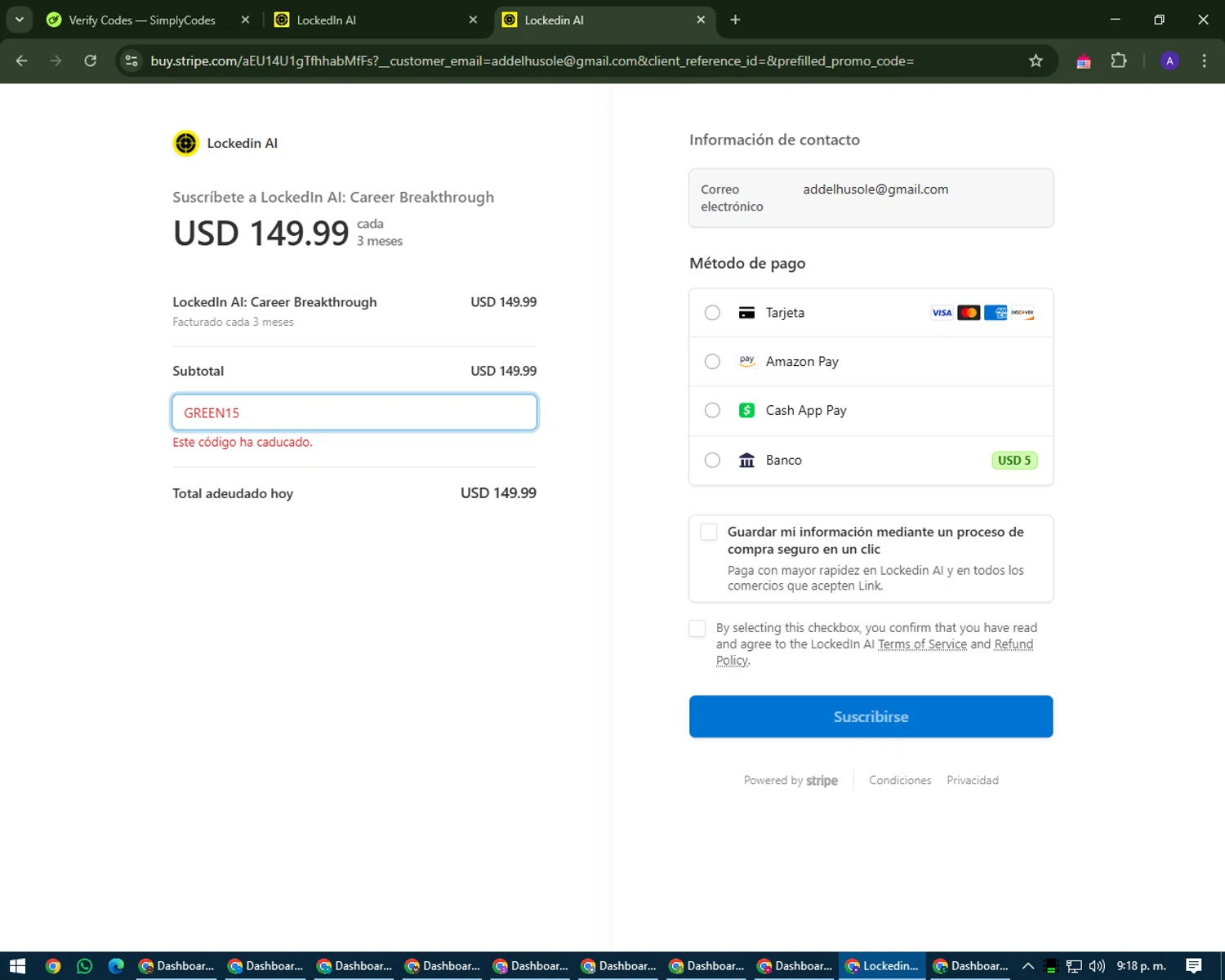Screen dimensions: 1225x980
Task: Select the Cash App Pay radio button
Action: [x=712, y=411]
